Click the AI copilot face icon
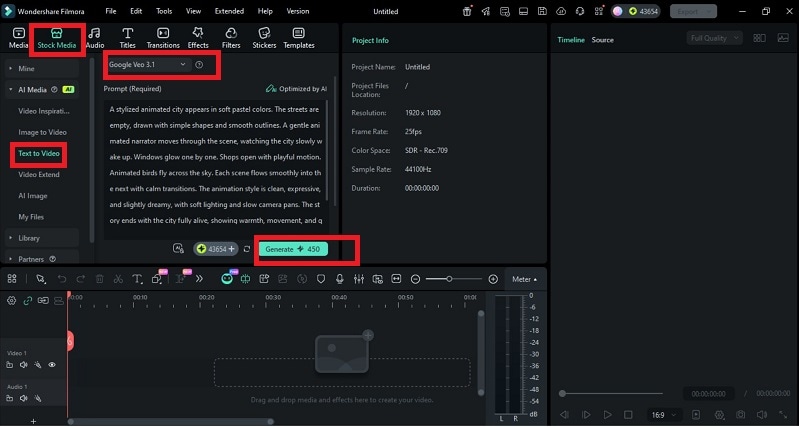Screen dimensions: 799x427 tap(227, 279)
